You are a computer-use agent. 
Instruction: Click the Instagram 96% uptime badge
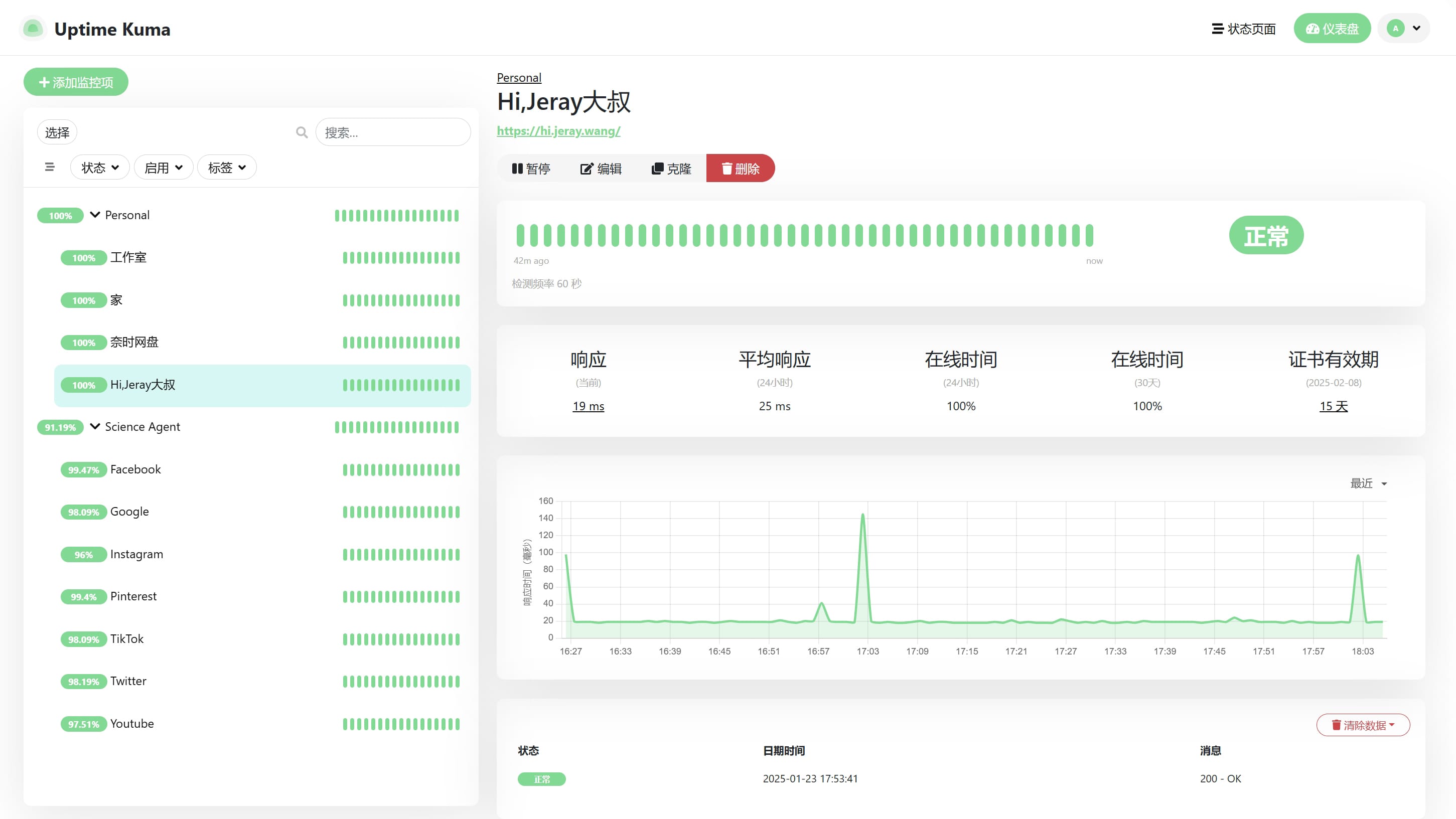point(84,555)
